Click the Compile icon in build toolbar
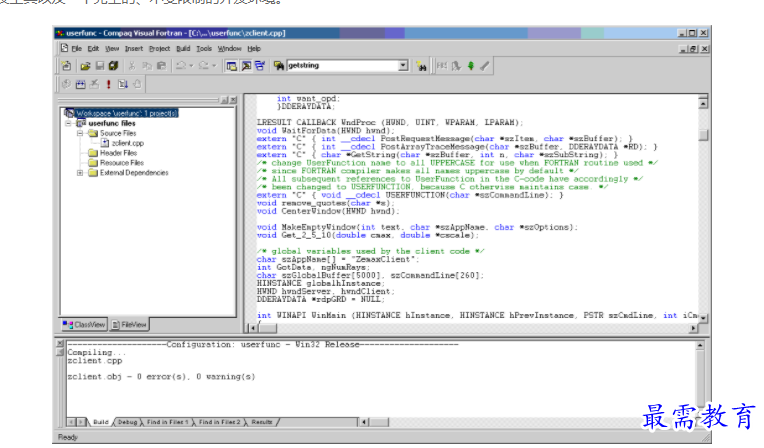 66,84
